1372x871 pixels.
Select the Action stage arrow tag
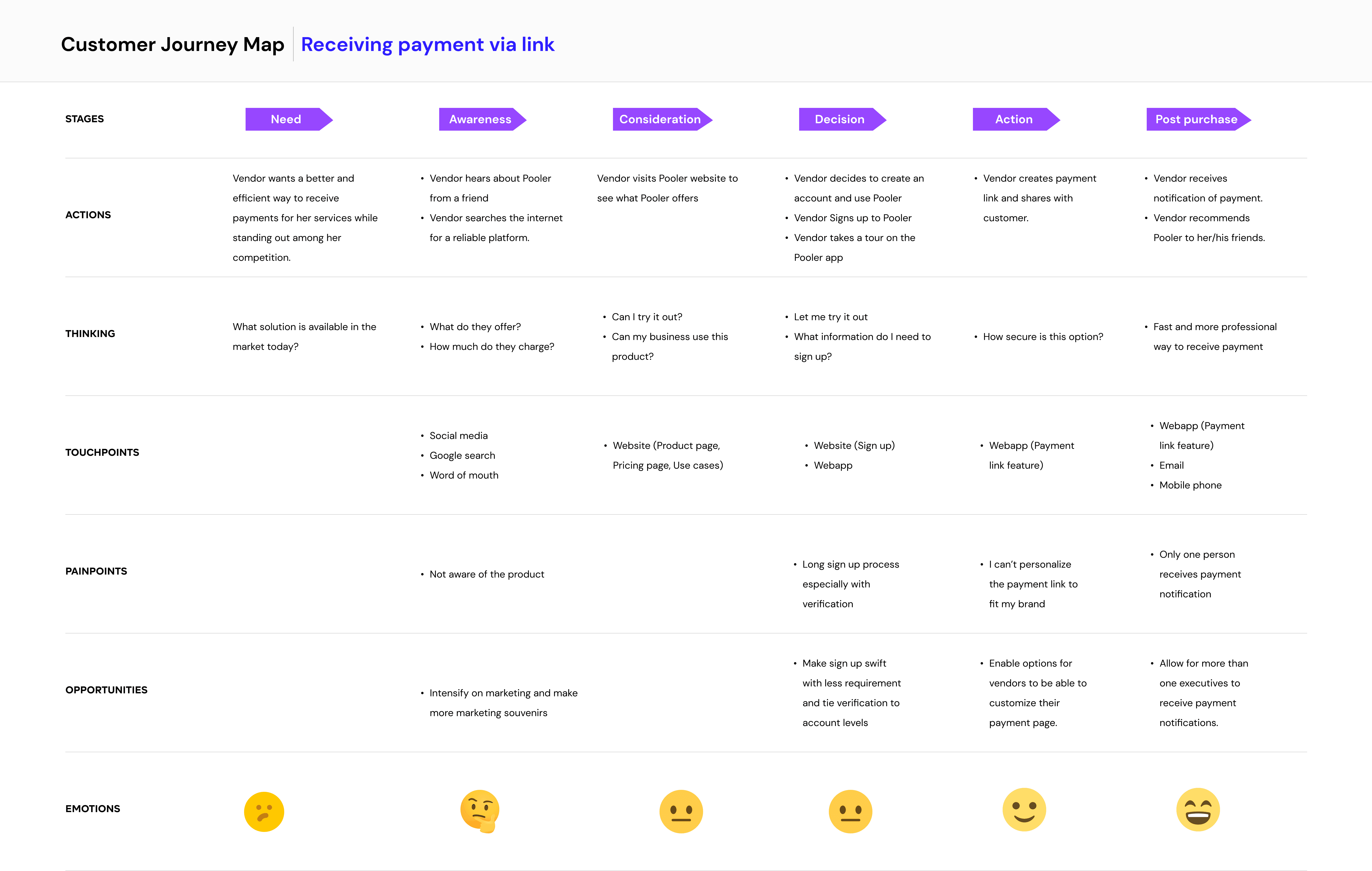pyautogui.click(x=1016, y=119)
